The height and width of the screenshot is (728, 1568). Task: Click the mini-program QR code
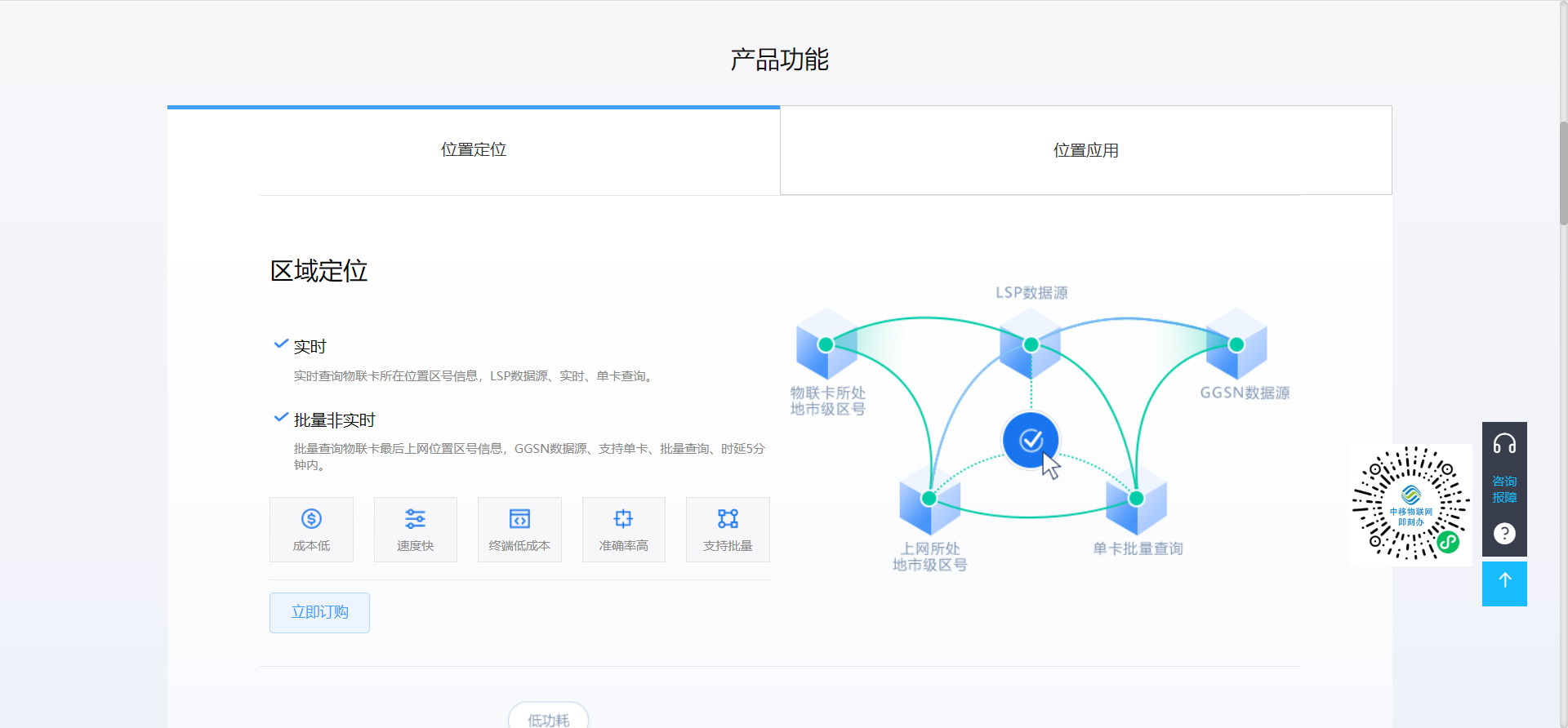tap(1410, 504)
